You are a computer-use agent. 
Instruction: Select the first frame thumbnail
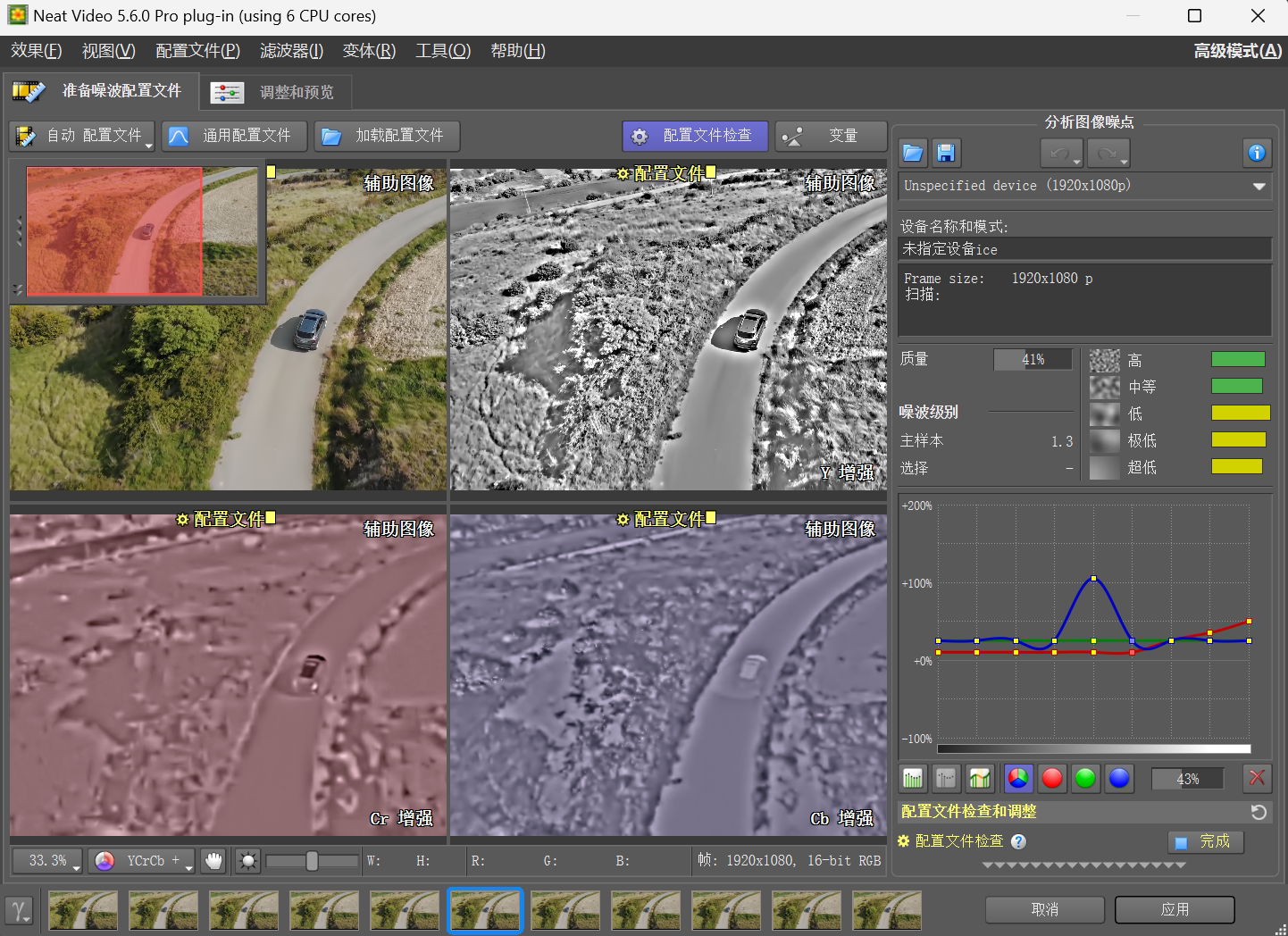(x=83, y=910)
